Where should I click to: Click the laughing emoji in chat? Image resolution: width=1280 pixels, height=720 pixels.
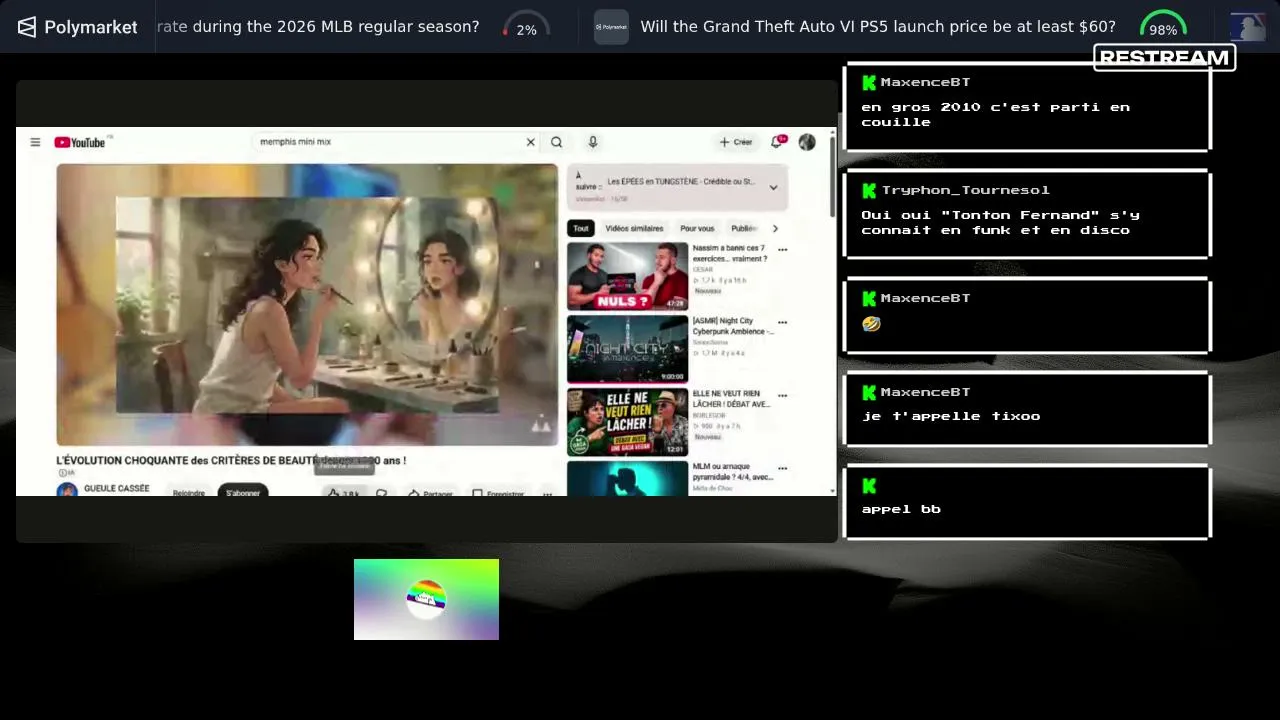click(x=871, y=324)
